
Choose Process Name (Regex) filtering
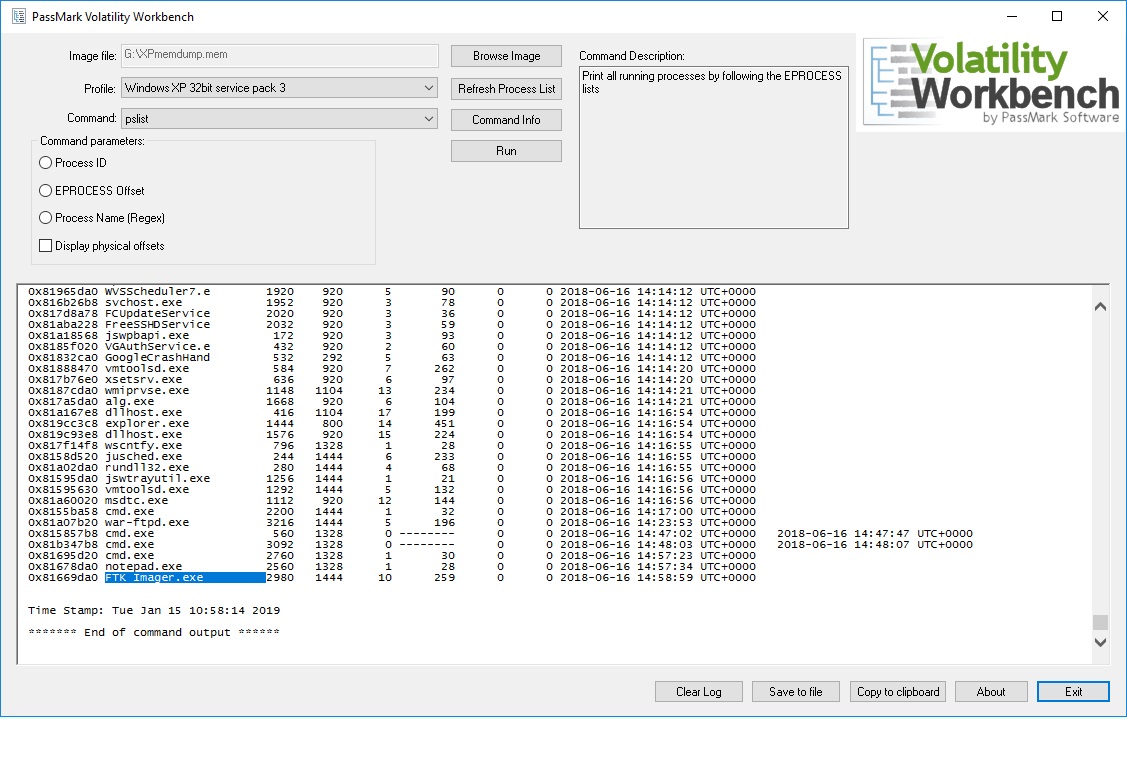45,217
